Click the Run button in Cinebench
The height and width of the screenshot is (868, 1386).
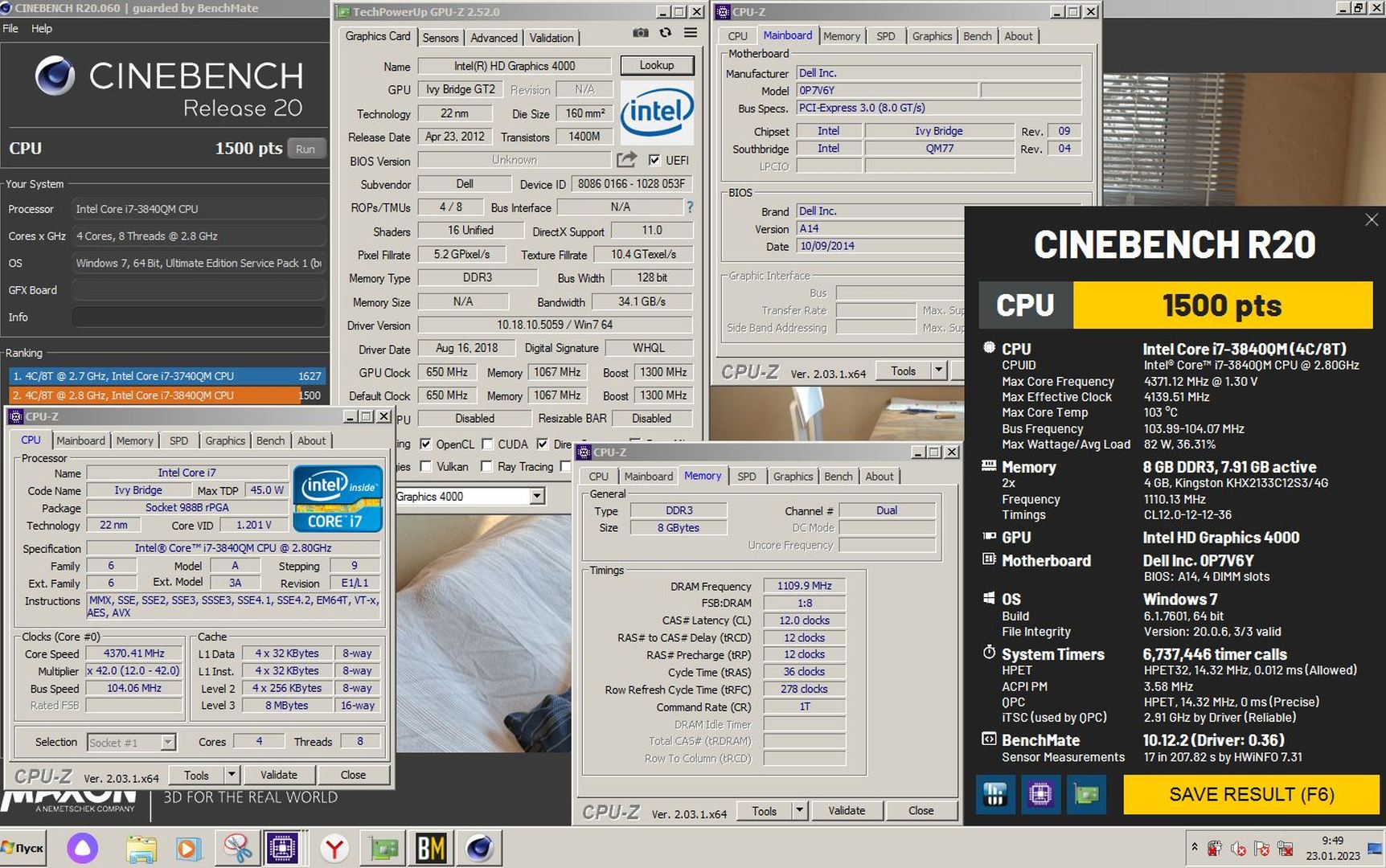[x=305, y=149]
